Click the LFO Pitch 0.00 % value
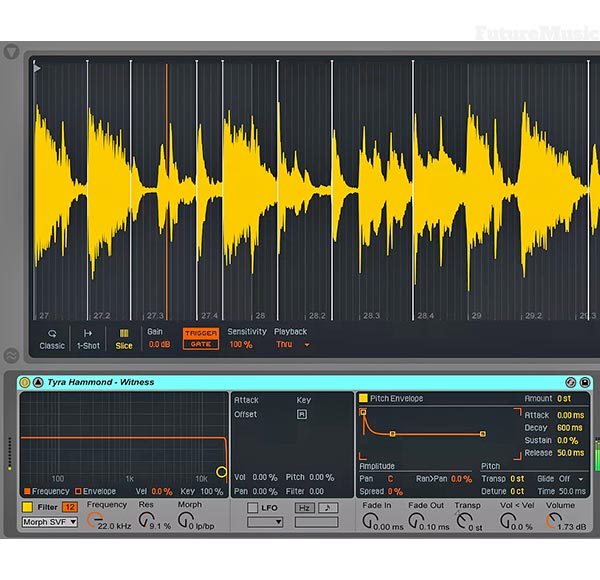The image size is (600, 580). click(321, 477)
